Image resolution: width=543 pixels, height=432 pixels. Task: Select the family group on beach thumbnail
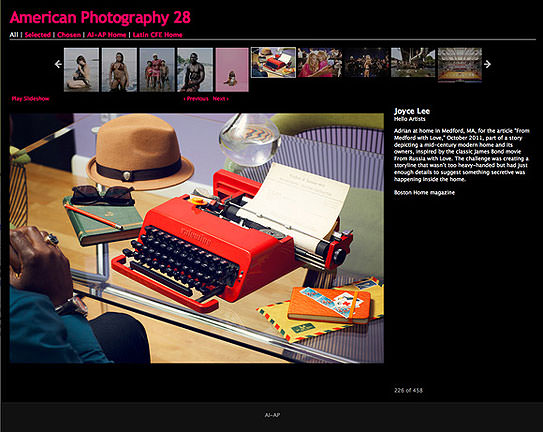pos(157,70)
